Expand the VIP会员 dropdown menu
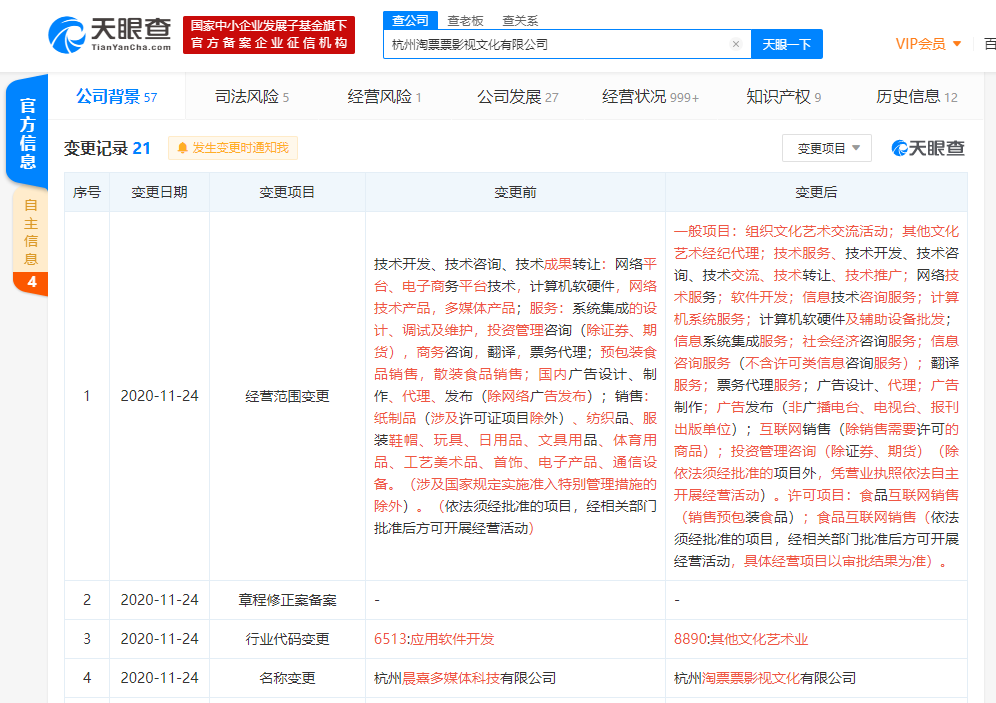Image resolution: width=996 pixels, height=703 pixels. point(928,44)
